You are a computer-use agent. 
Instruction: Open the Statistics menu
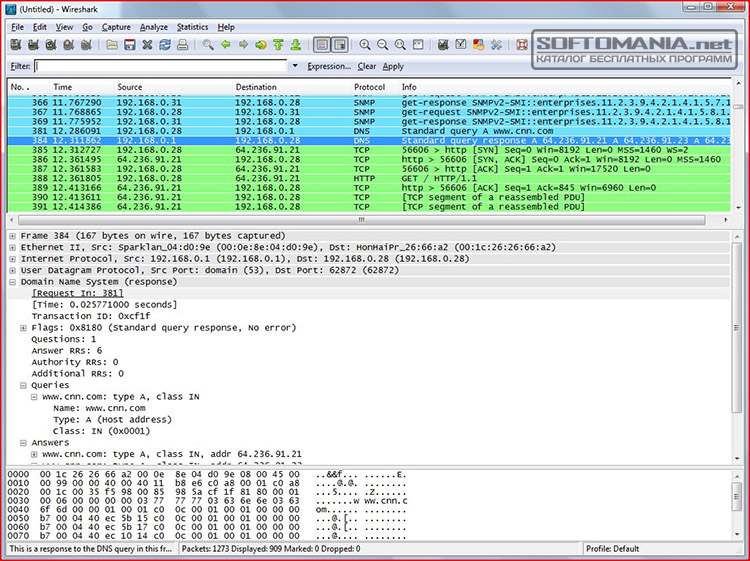(x=192, y=27)
